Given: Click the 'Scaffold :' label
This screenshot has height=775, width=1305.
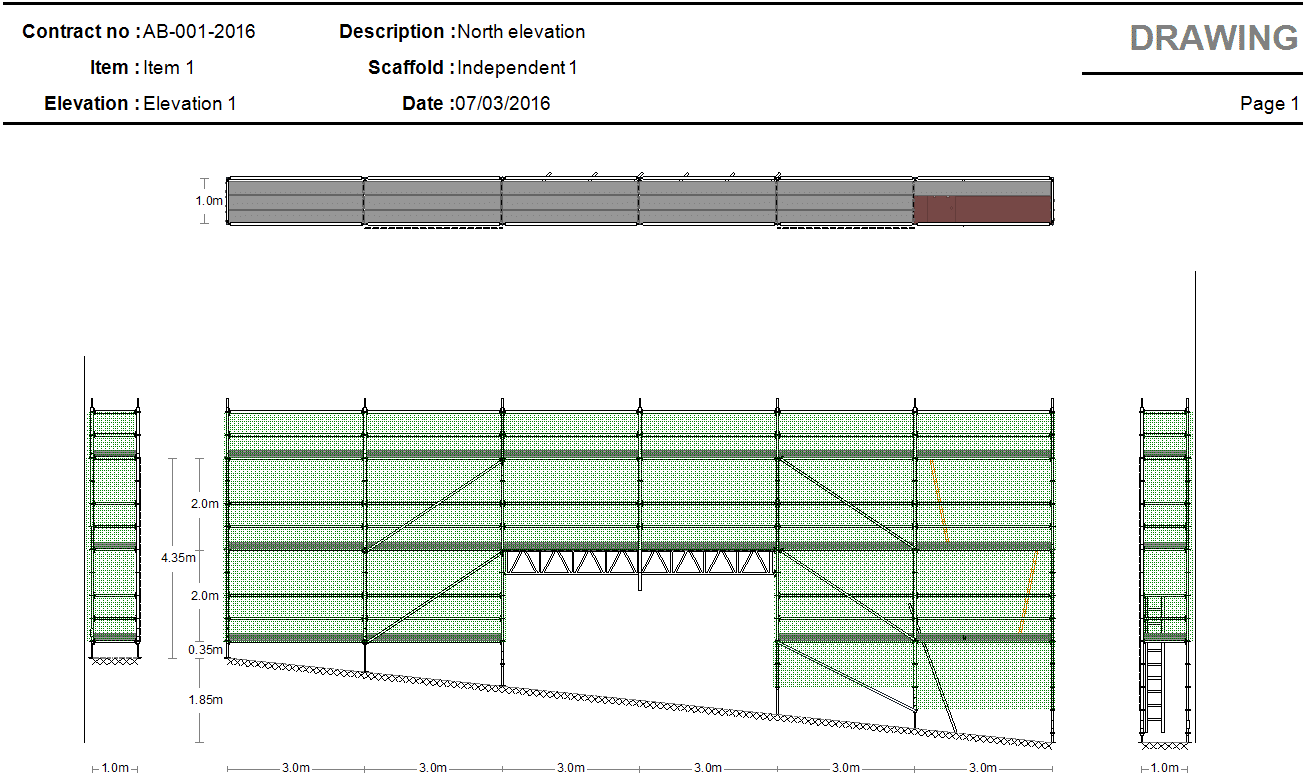Looking at the screenshot, I should tap(411, 68).
